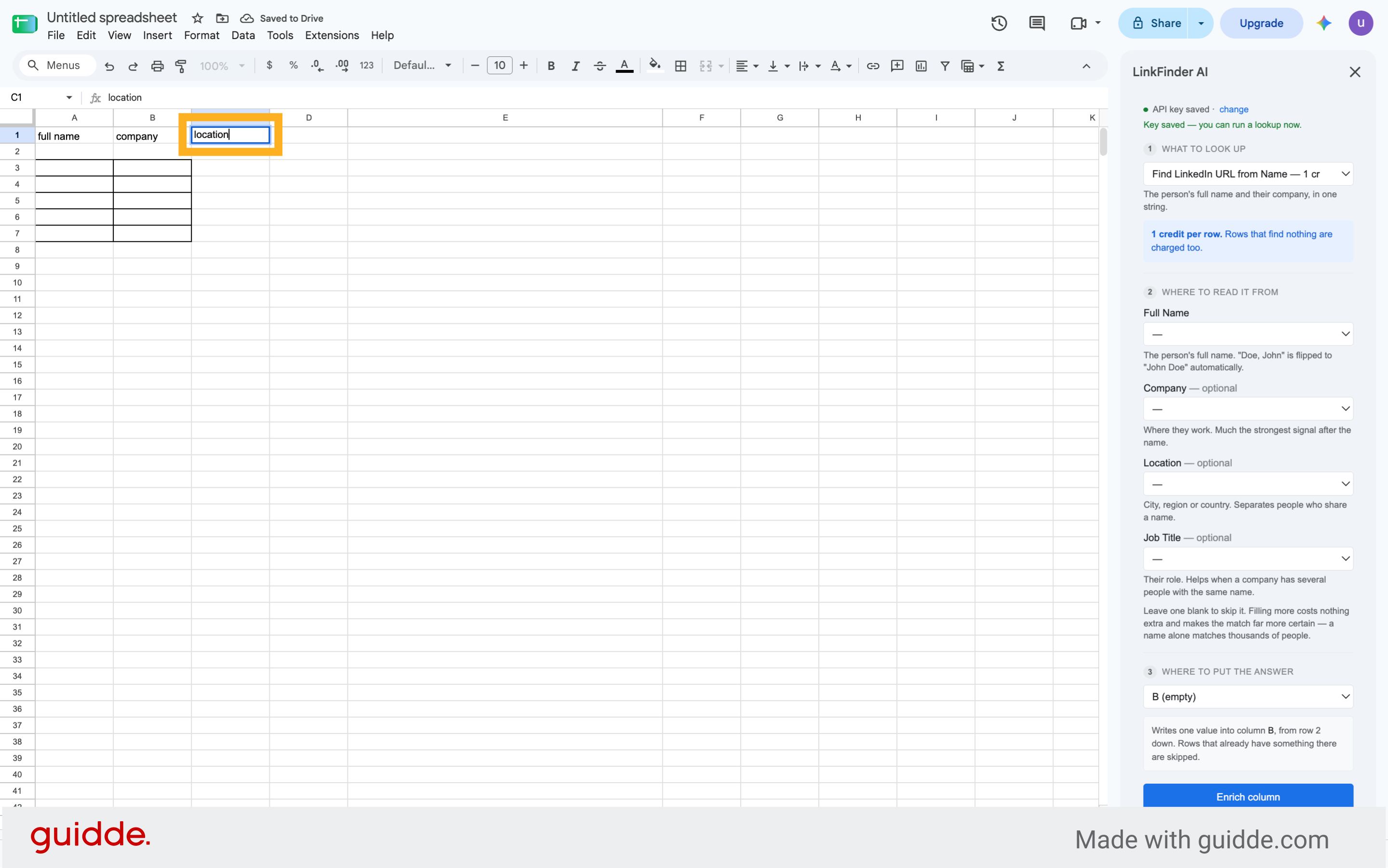Open the Full Name column dropdown
This screenshot has height=868, width=1388.
coord(1248,334)
